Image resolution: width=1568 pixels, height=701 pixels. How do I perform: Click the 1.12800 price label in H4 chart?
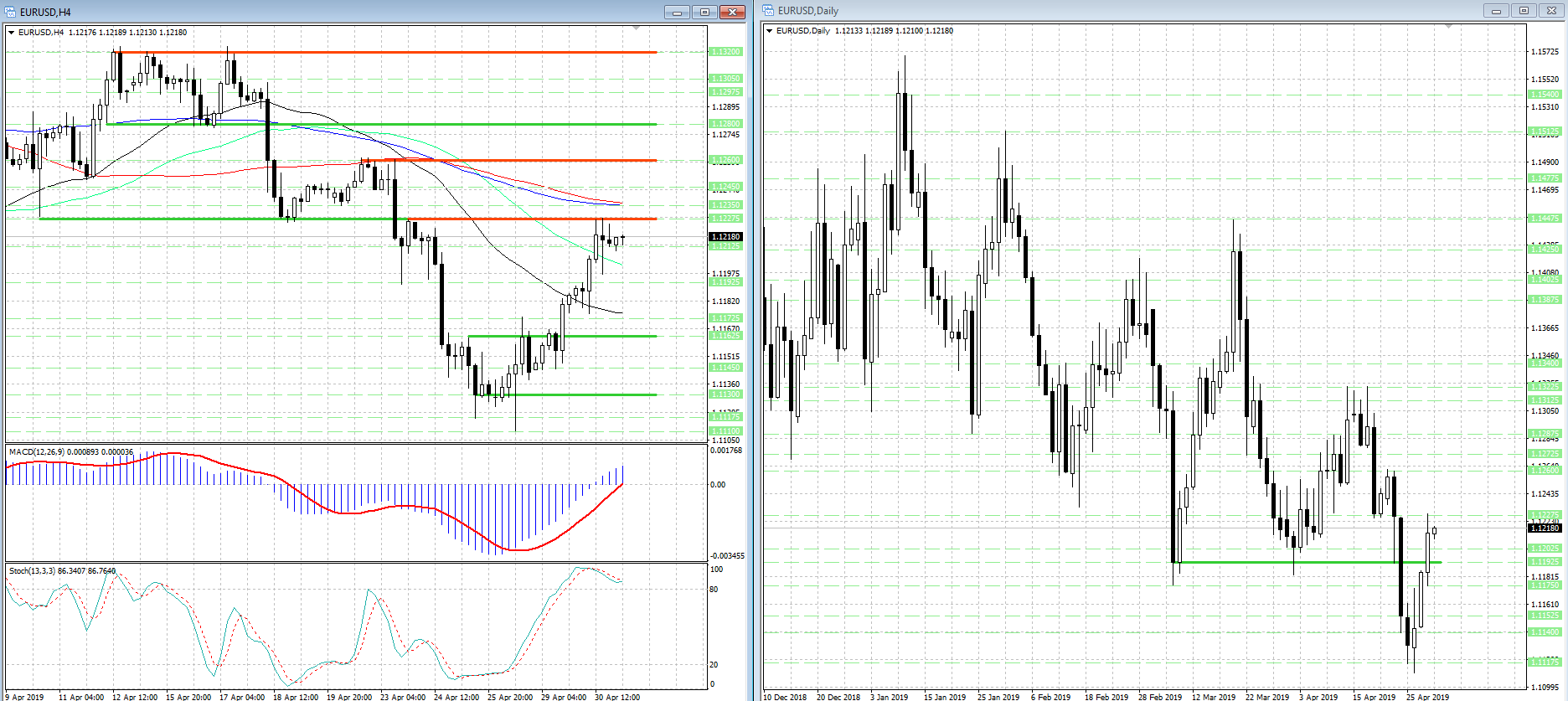[725, 124]
